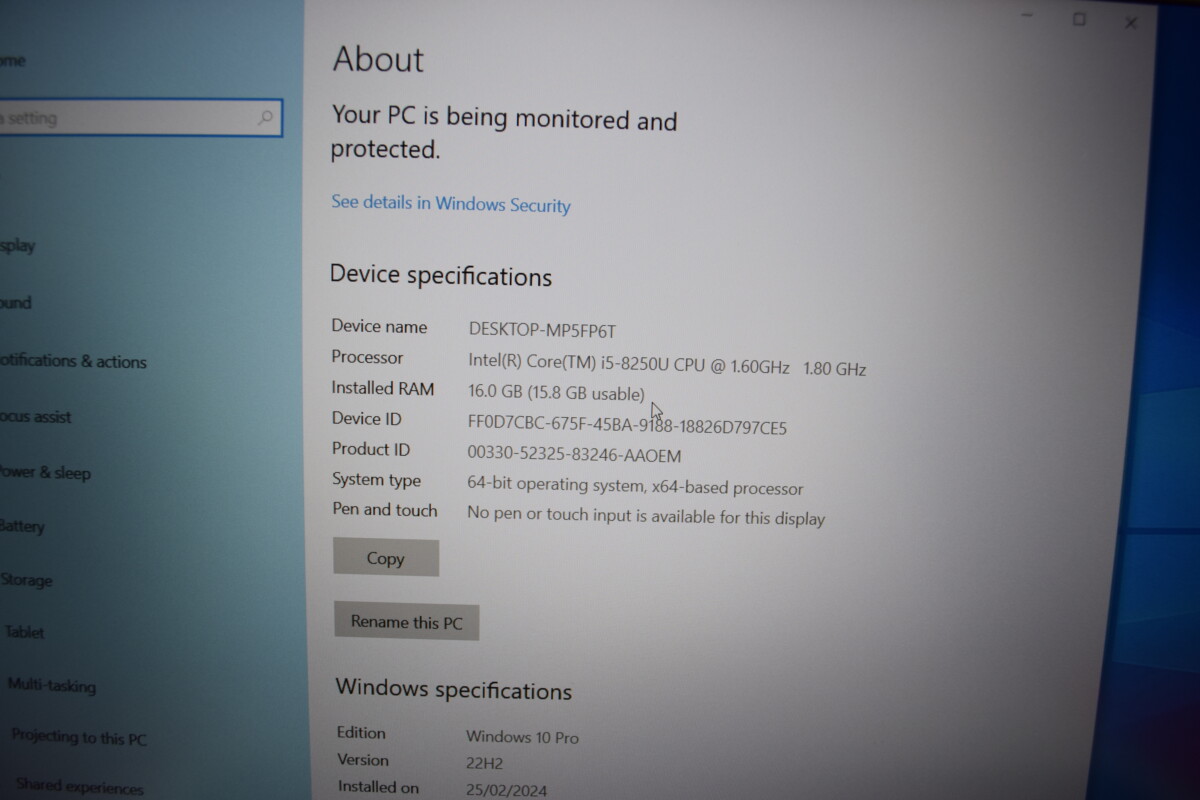Open Projecting to this PC settings
The width and height of the screenshot is (1200, 800).
click(79, 737)
